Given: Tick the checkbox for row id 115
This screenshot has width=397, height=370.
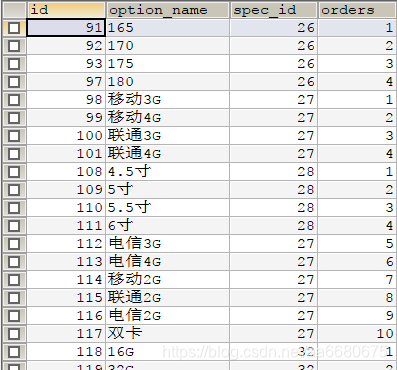Looking at the screenshot, I should 14,298.
